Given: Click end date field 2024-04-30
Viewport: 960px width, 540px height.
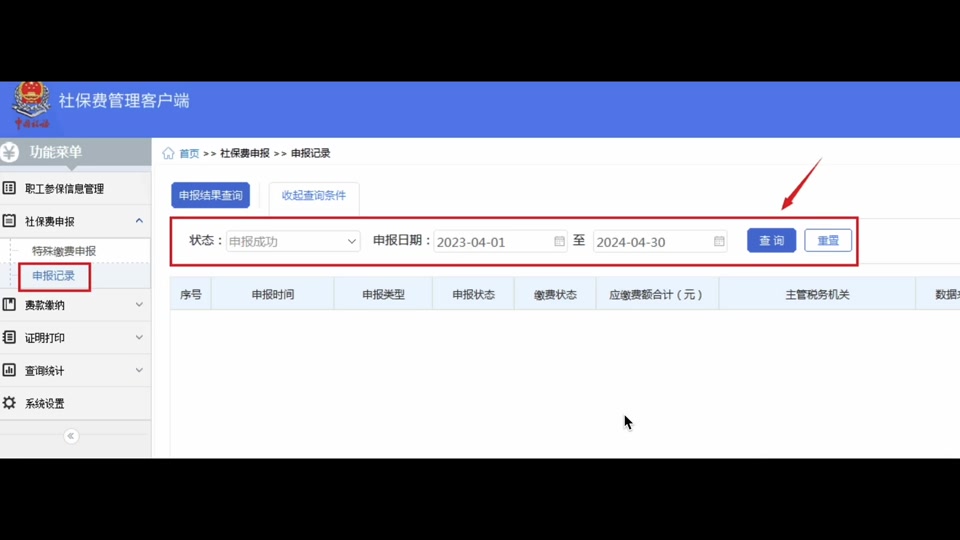Looking at the screenshot, I should coord(660,241).
